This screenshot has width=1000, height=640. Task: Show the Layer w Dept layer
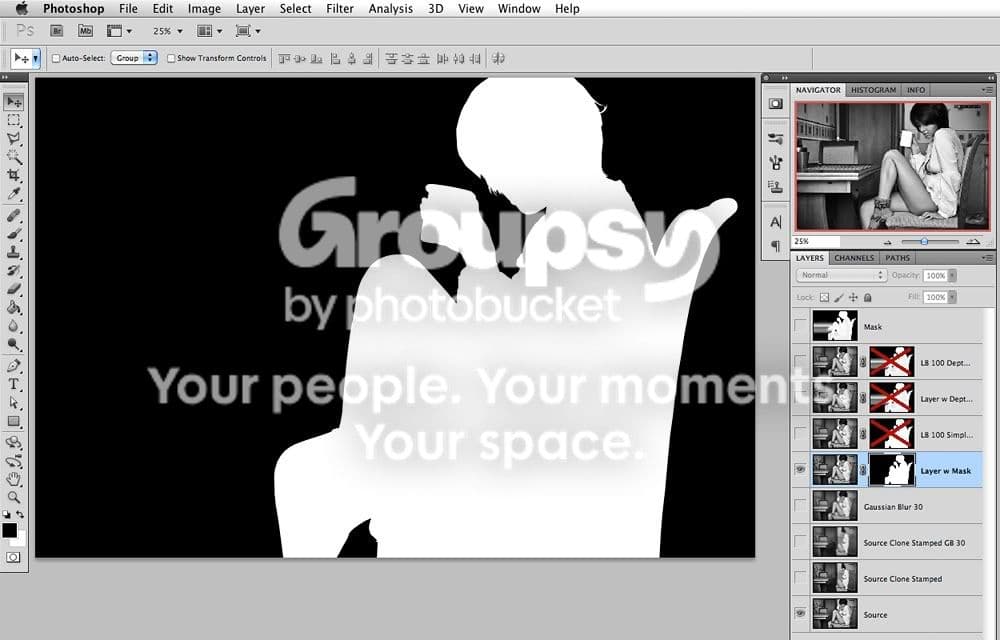click(800, 398)
